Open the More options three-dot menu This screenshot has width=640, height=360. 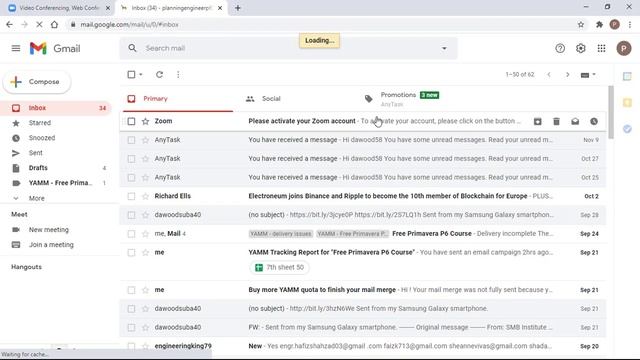point(178,75)
